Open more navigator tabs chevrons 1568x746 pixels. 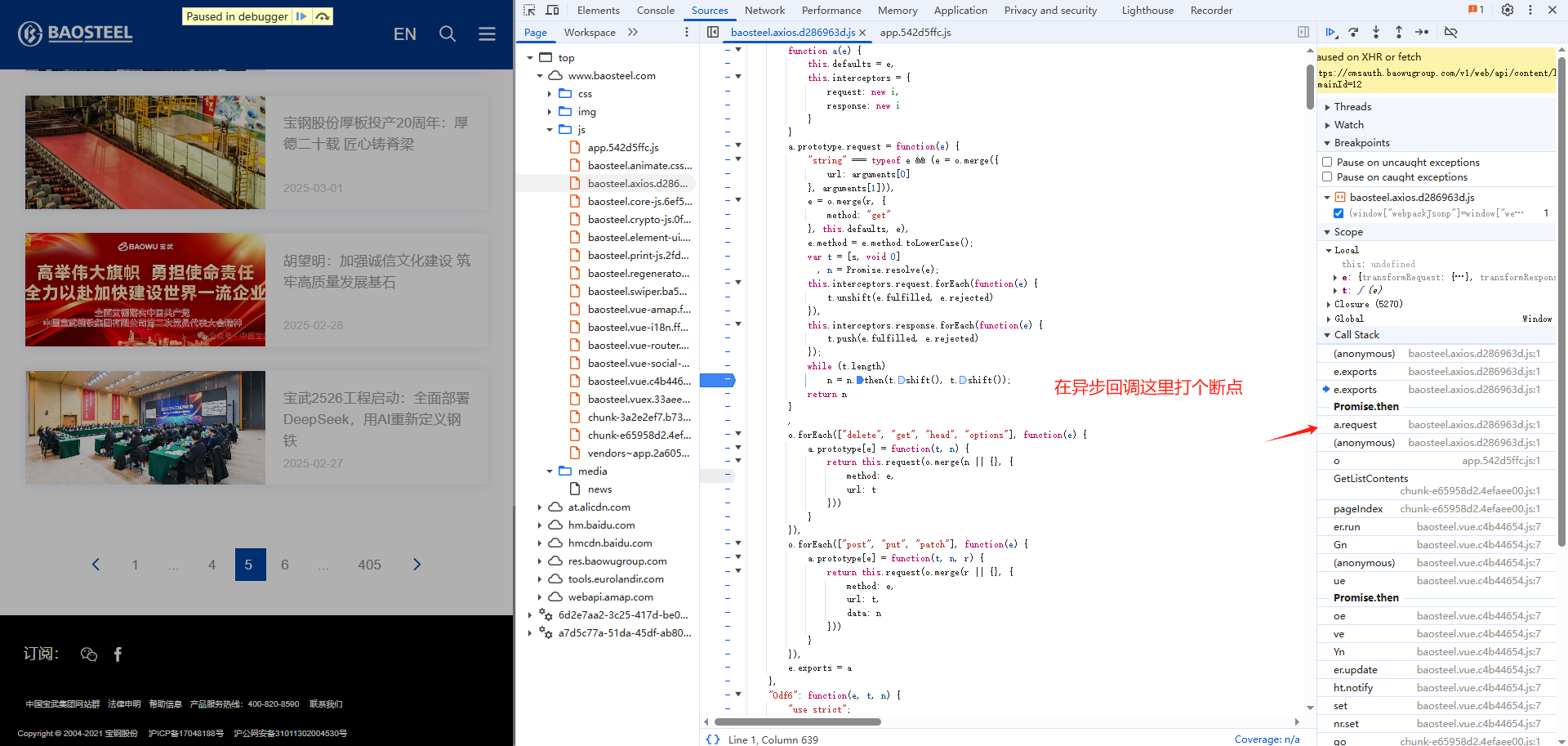(x=633, y=32)
